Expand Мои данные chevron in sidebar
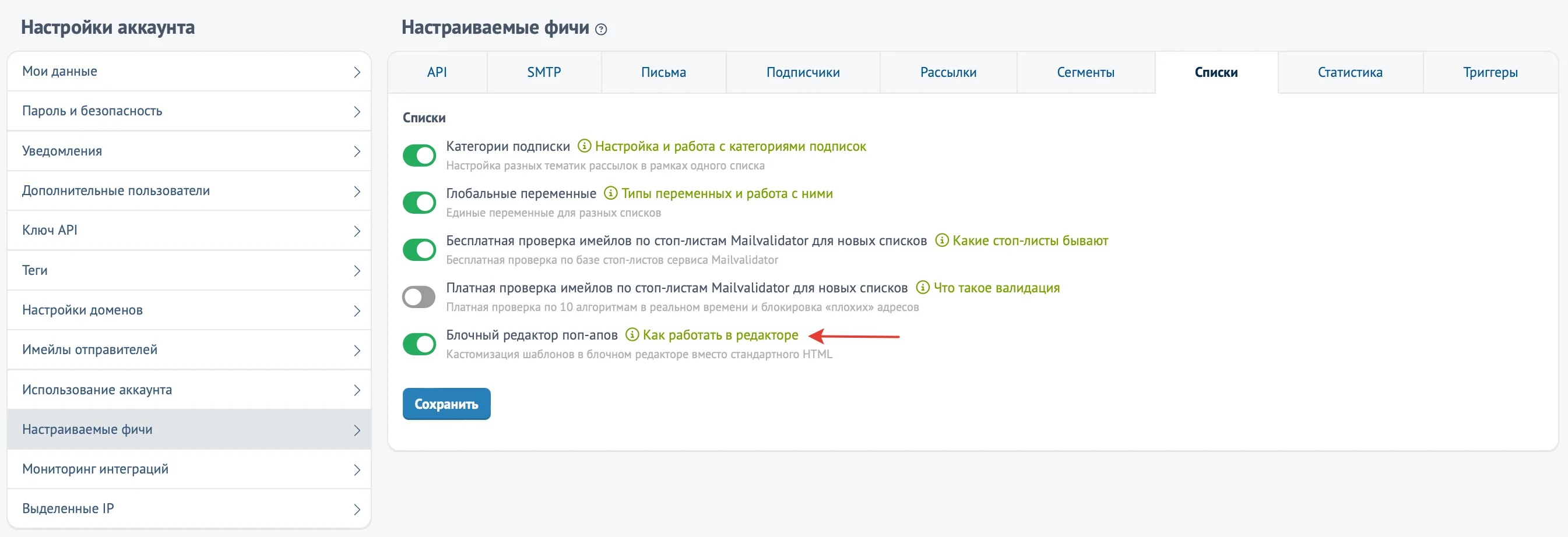Image resolution: width=1568 pixels, height=537 pixels. (357, 72)
